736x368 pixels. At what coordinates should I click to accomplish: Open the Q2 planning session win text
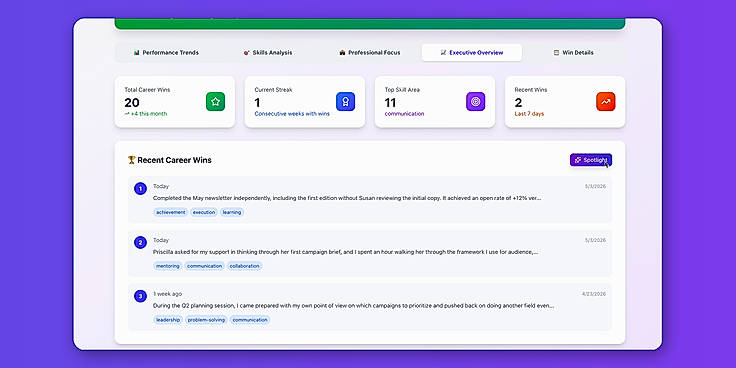click(x=353, y=306)
